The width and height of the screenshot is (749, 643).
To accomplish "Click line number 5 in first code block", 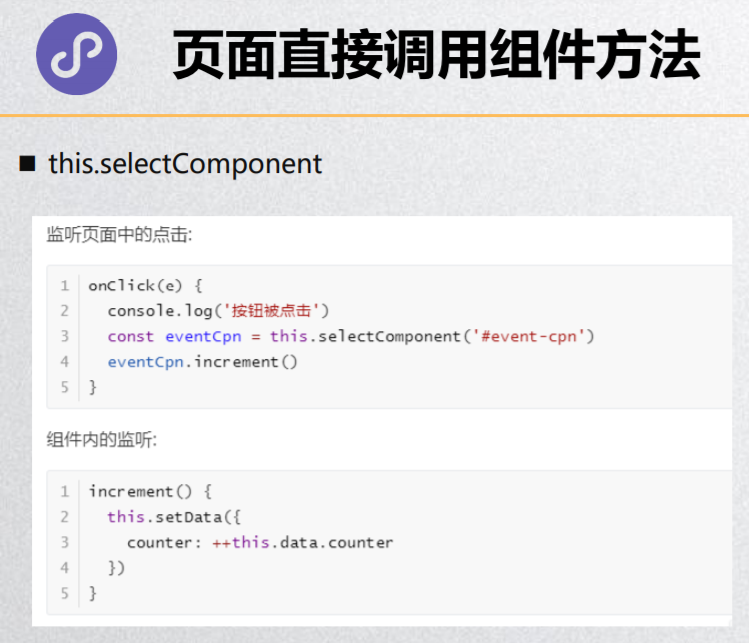I will (64, 387).
